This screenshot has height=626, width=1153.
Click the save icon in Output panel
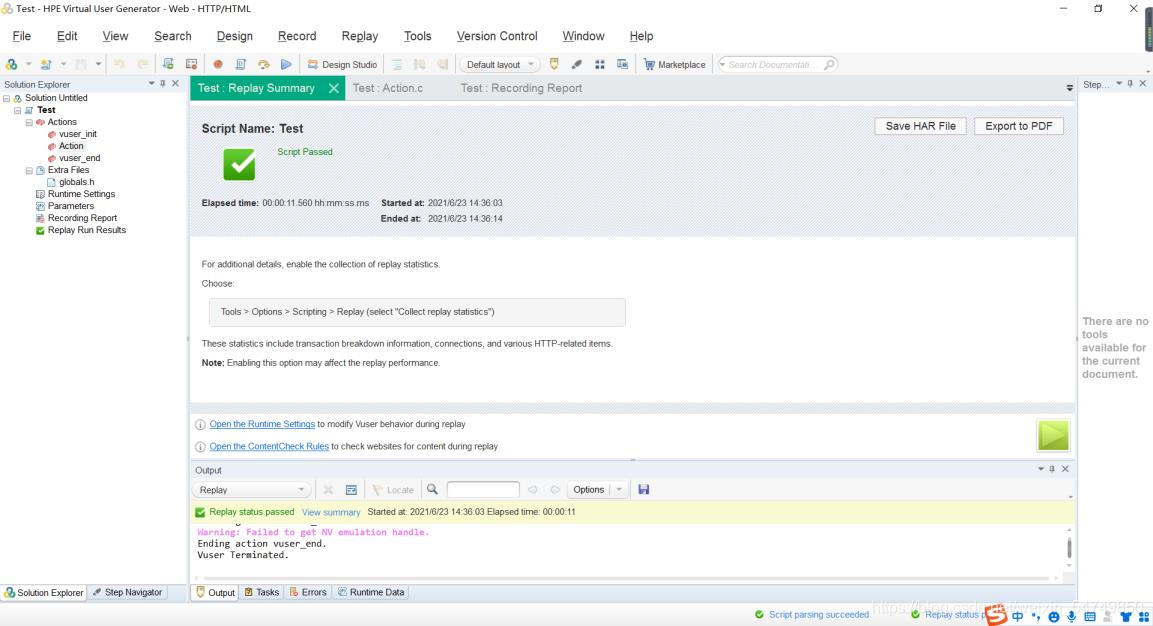point(643,490)
